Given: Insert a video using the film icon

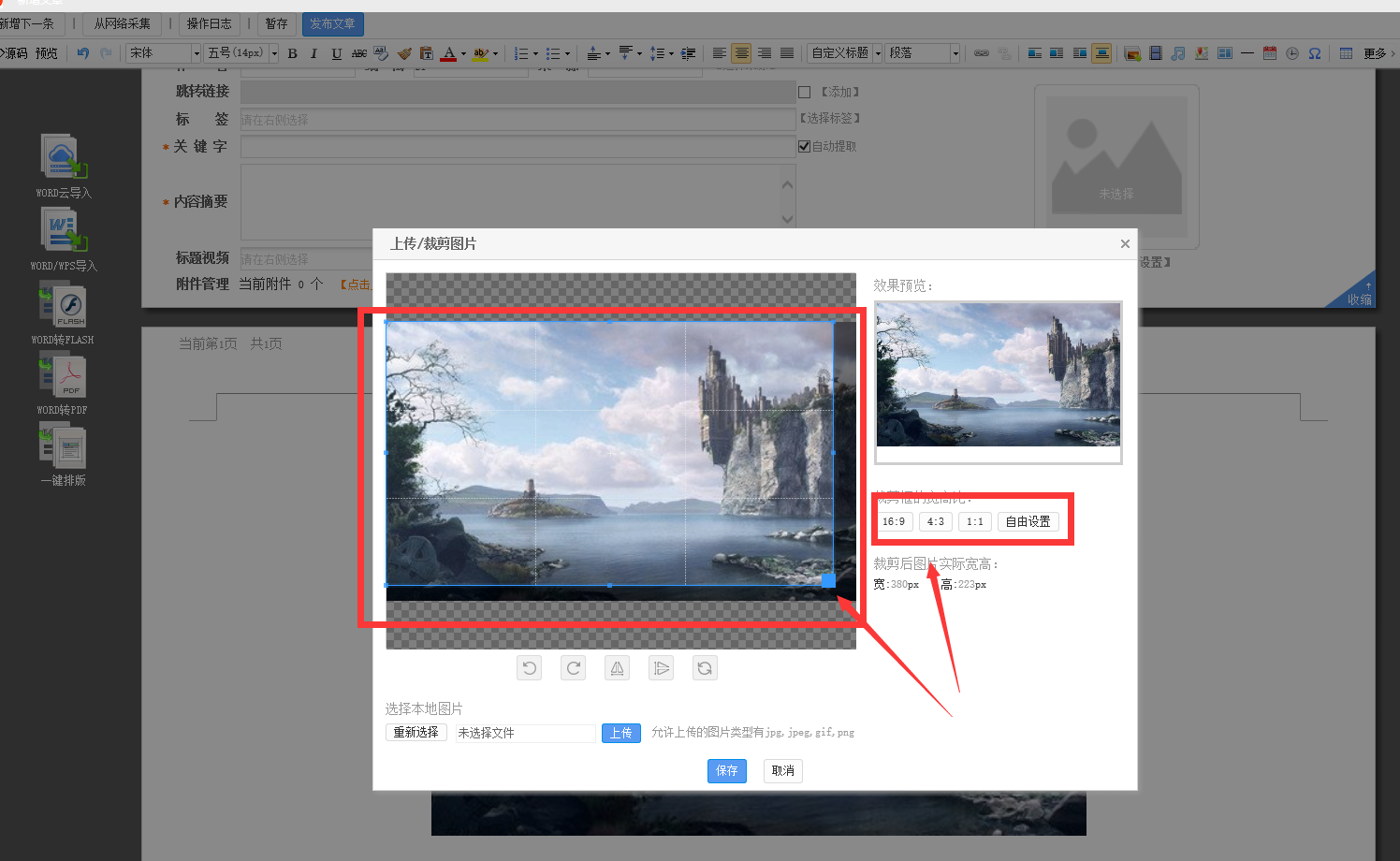Looking at the screenshot, I should [1156, 53].
